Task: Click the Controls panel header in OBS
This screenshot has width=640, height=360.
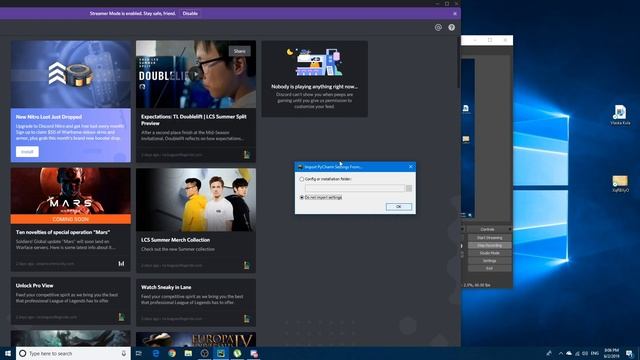Action: 487,229
